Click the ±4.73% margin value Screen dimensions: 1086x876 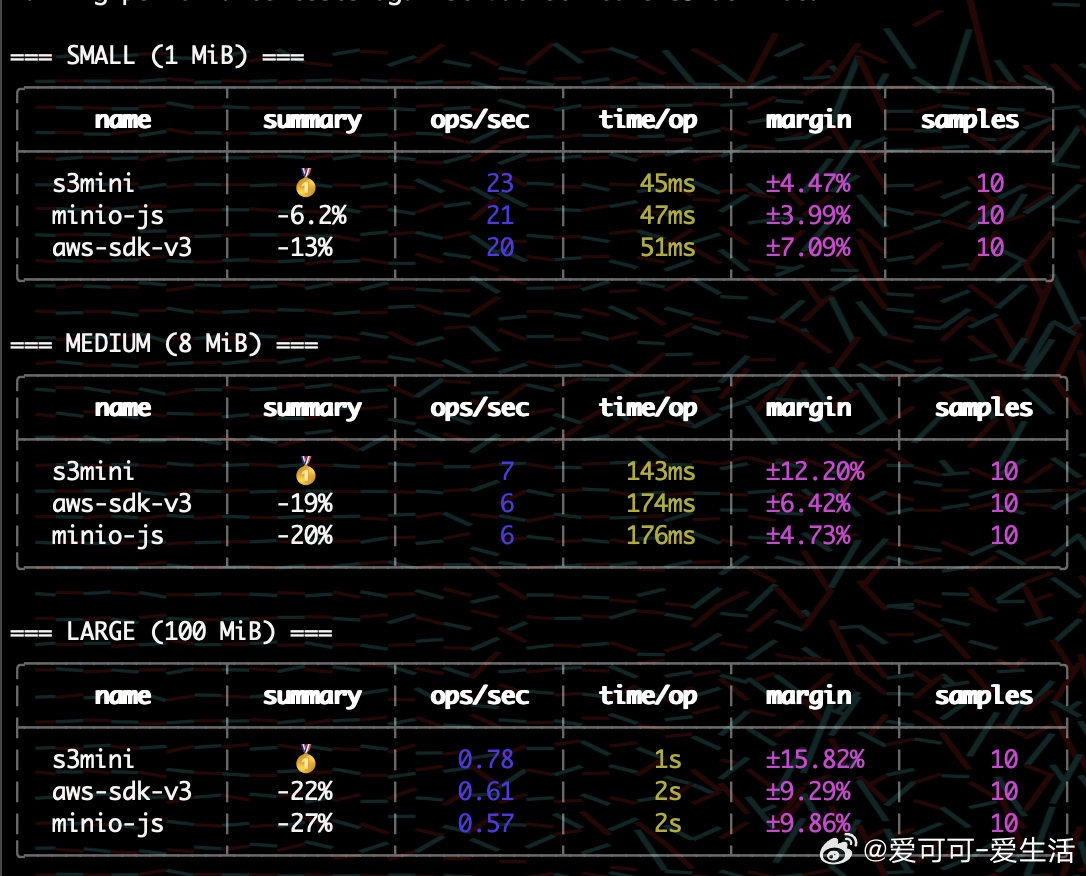pos(808,535)
